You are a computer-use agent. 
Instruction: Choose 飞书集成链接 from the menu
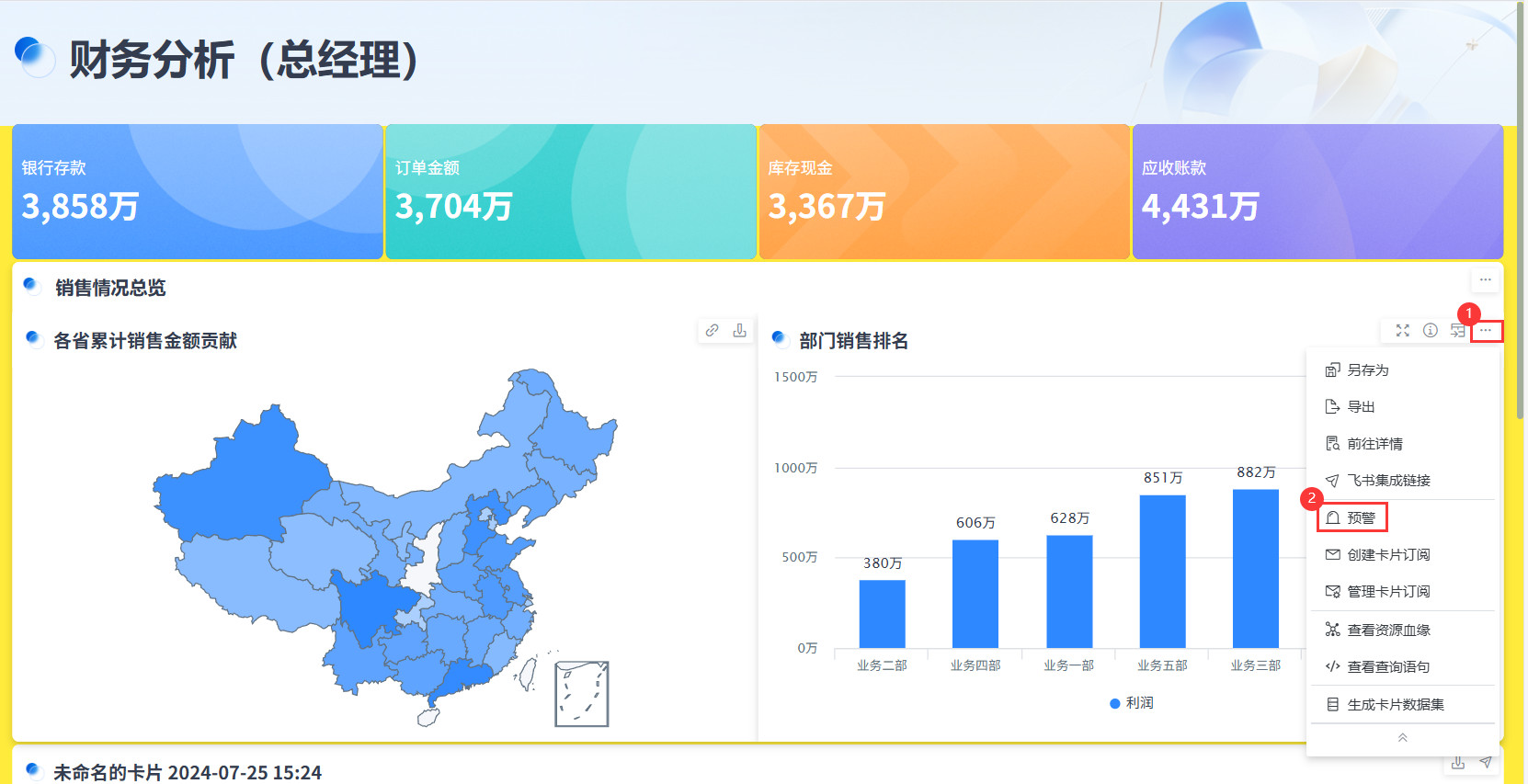(1388, 481)
